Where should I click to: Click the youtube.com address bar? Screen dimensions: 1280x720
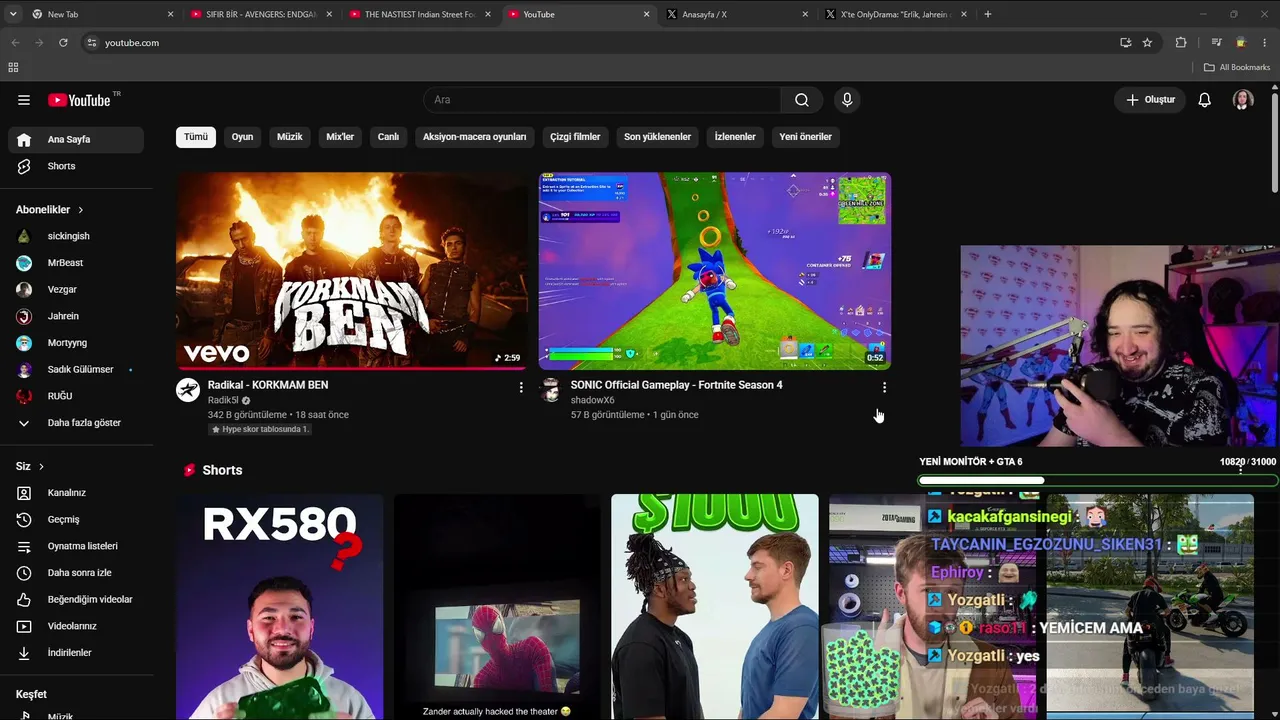[600, 43]
